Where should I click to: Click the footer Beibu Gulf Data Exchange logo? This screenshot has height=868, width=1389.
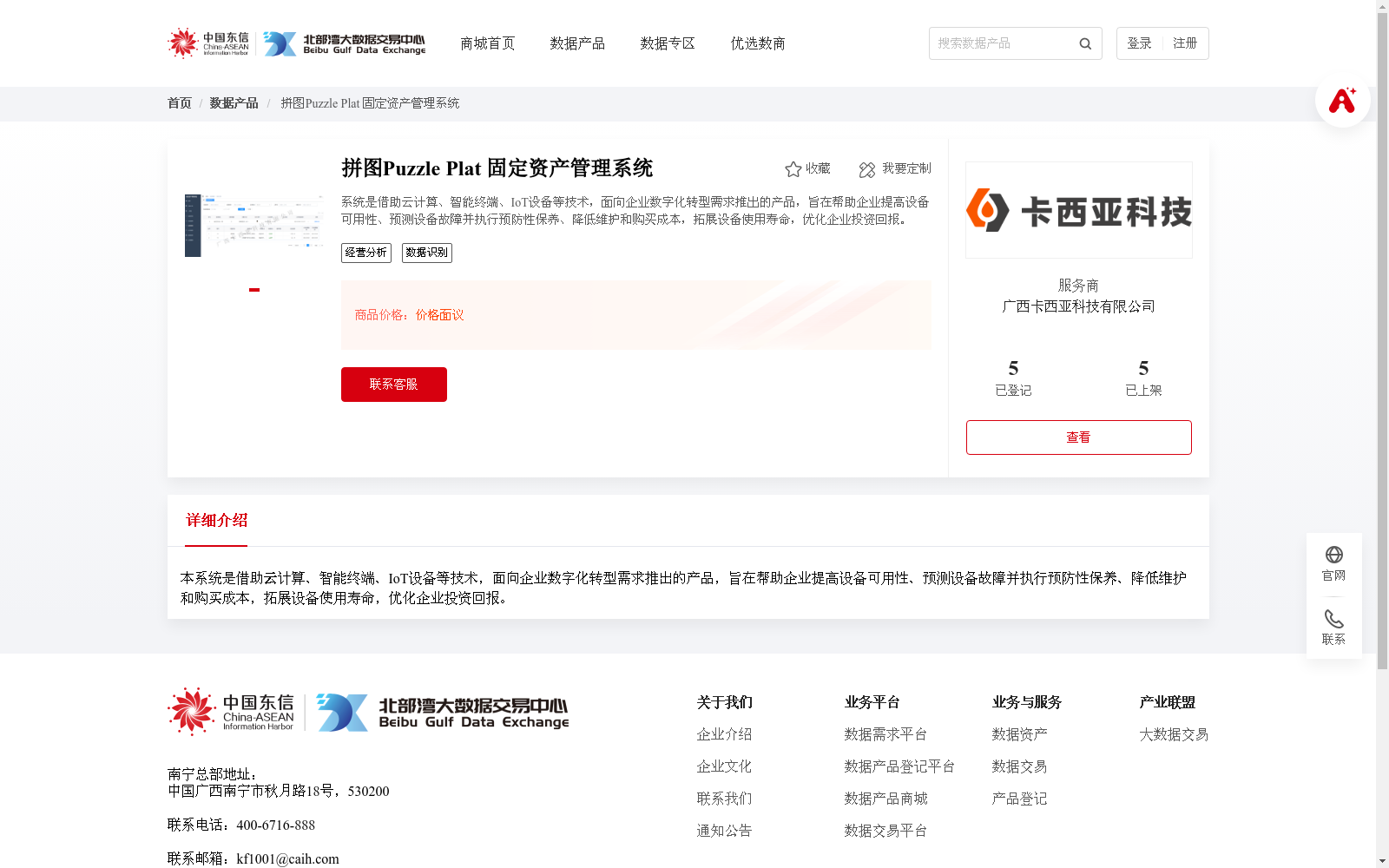(443, 712)
